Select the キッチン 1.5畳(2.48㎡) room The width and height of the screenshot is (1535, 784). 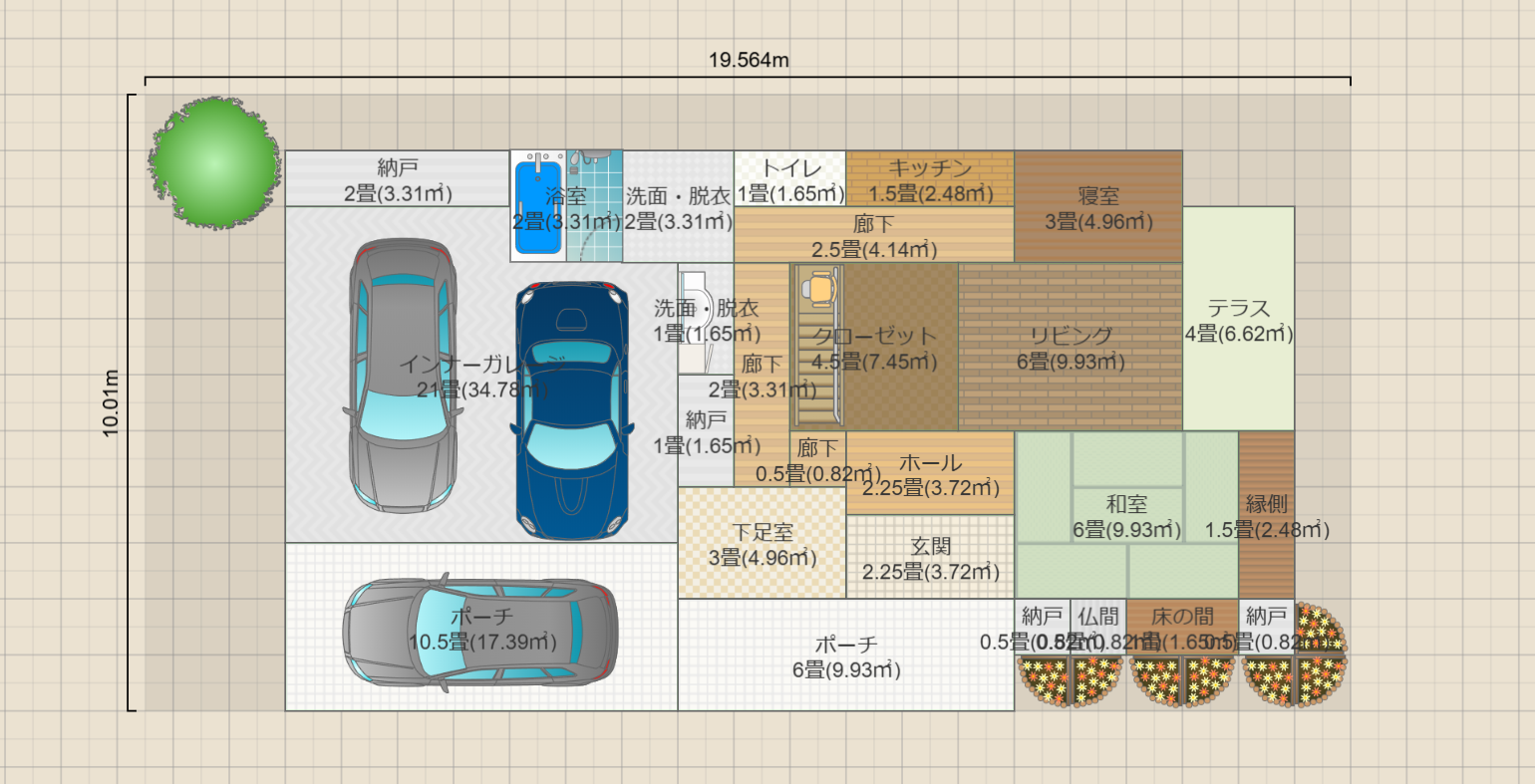tap(930, 178)
